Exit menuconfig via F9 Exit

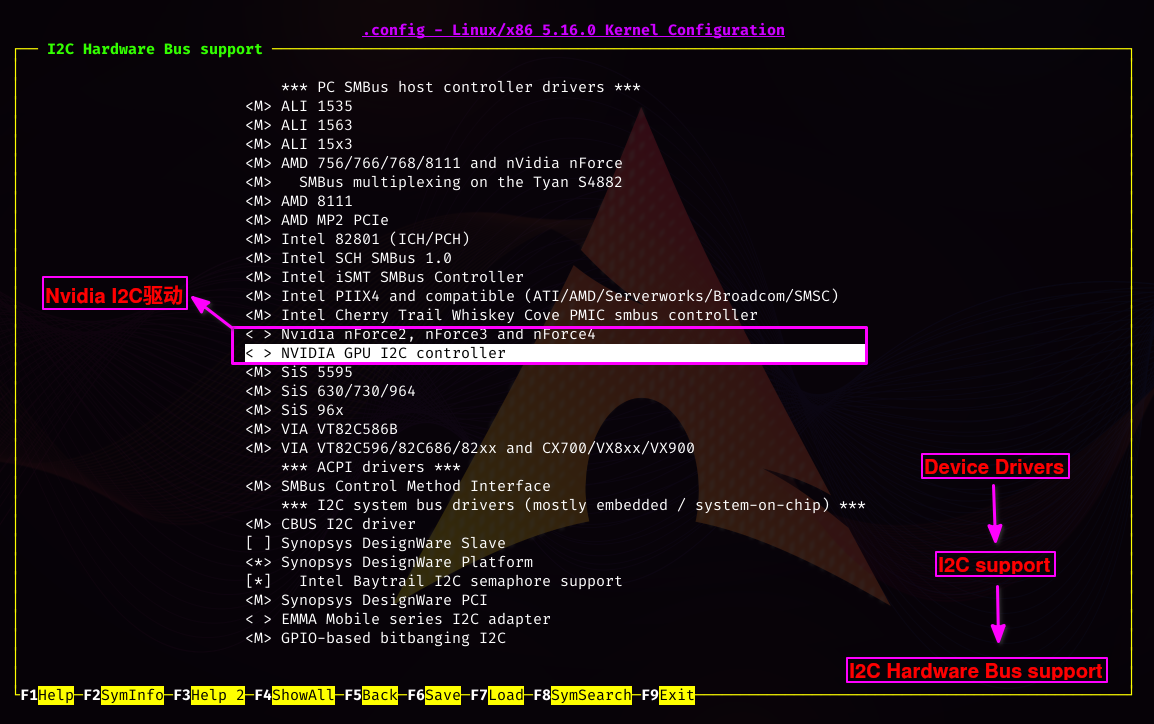pos(667,695)
